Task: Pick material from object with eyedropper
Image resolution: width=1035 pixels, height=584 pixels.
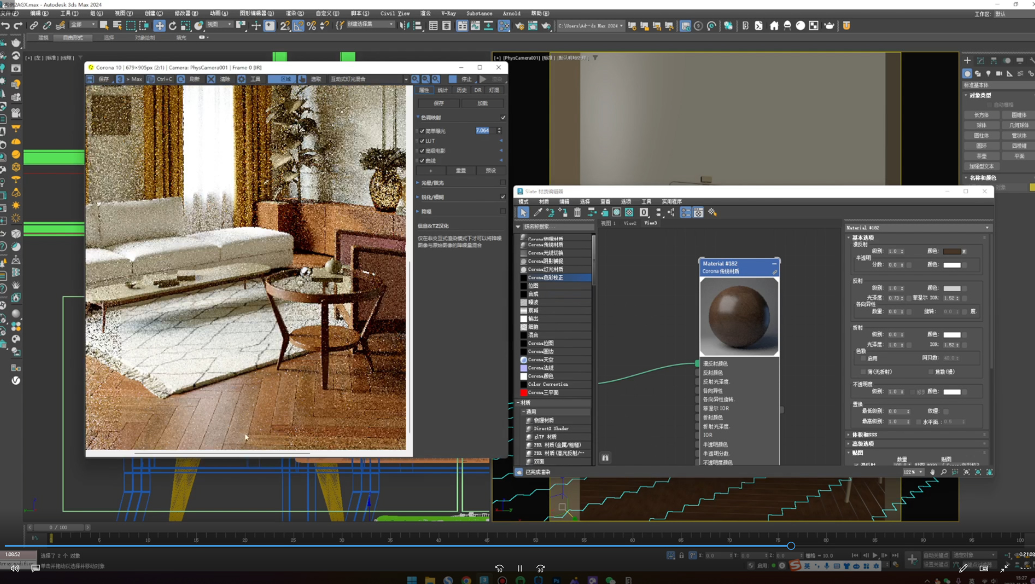Action: (537, 212)
